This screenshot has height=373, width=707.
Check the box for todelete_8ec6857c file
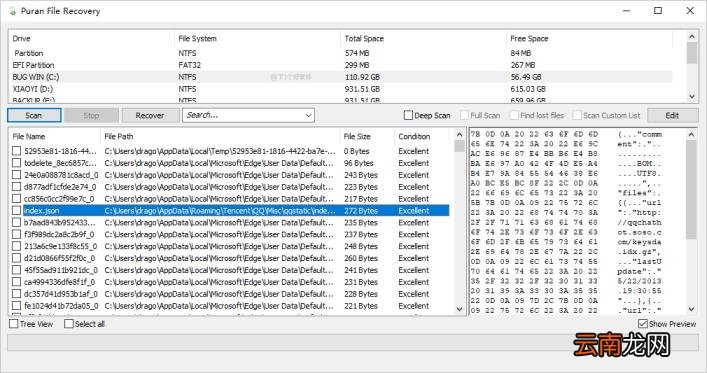click(x=17, y=163)
